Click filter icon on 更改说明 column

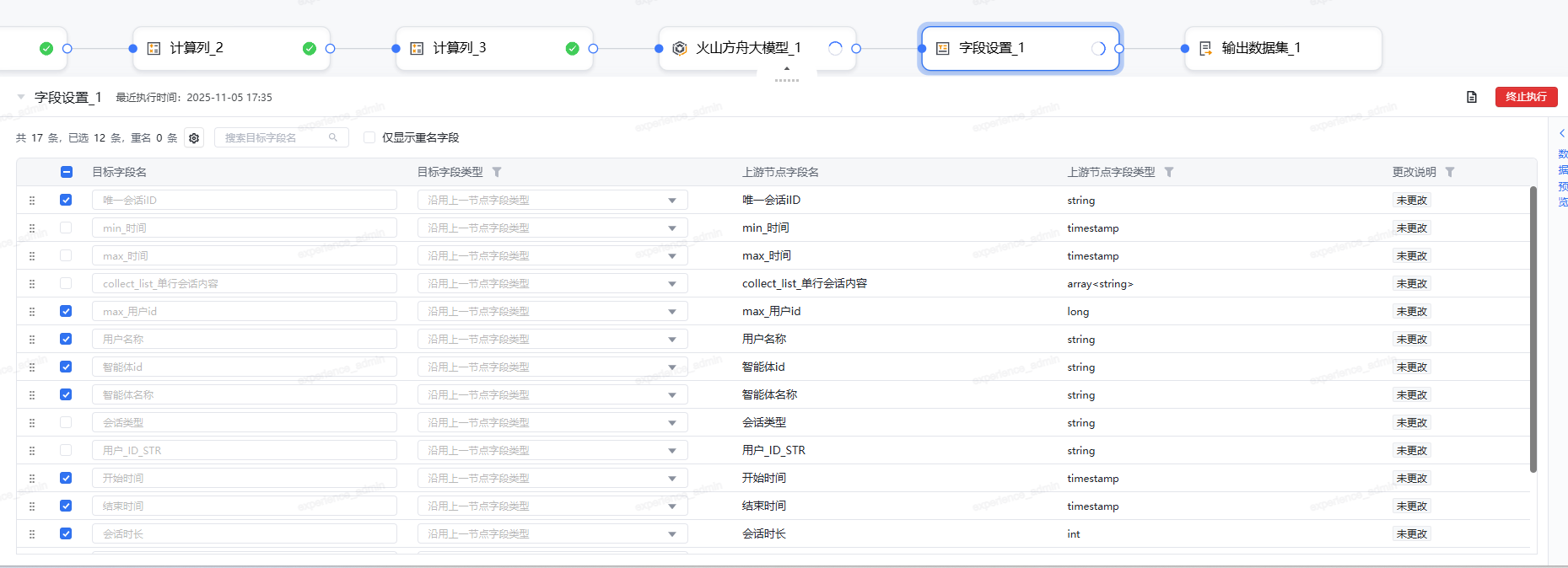click(x=1449, y=172)
